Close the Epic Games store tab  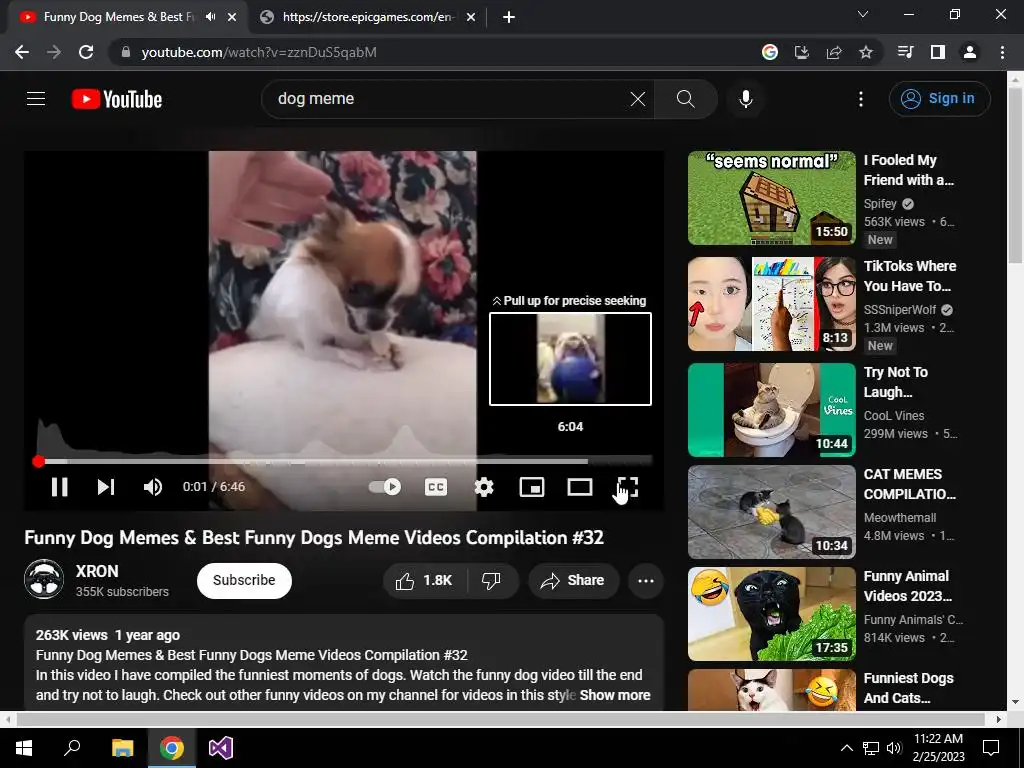click(x=471, y=18)
